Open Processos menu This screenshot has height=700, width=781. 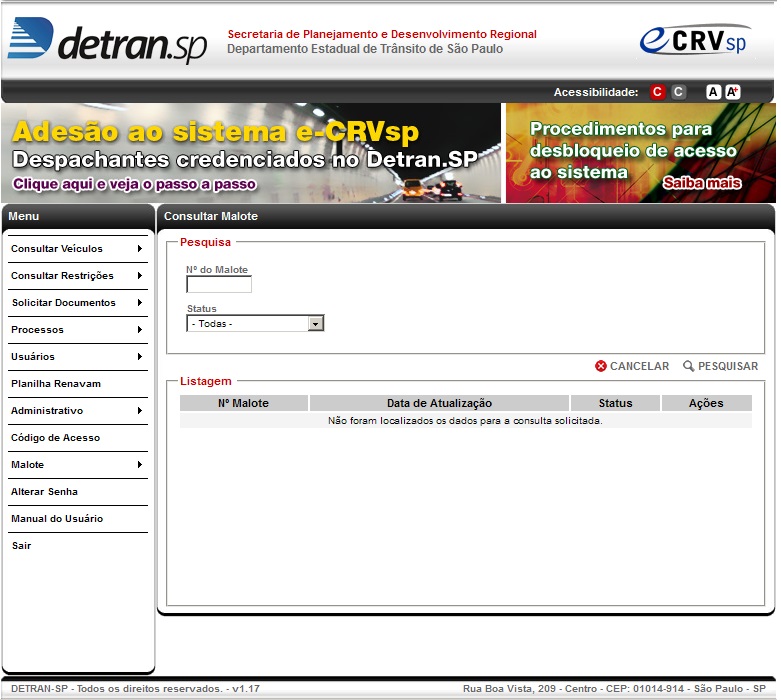(37, 330)
